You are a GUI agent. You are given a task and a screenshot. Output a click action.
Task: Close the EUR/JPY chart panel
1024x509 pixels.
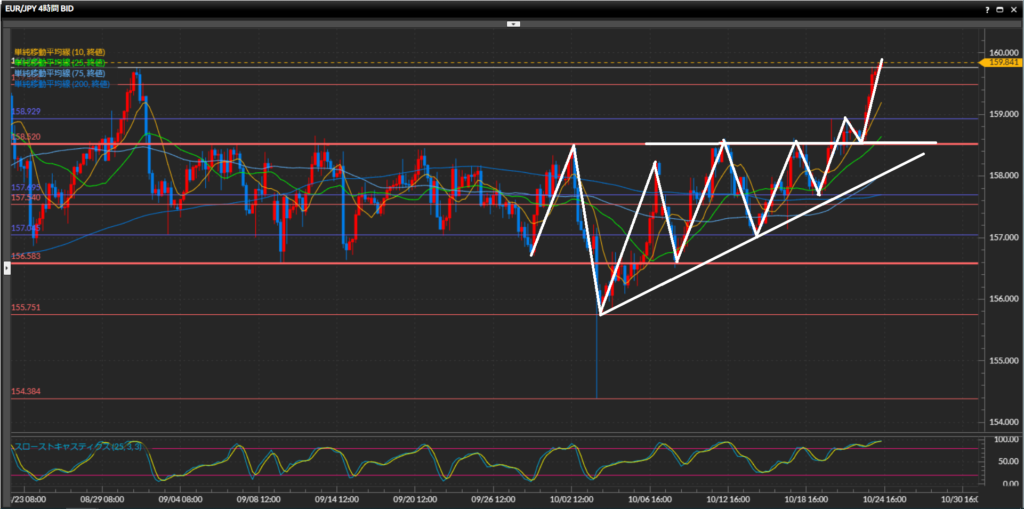coord(1014,8)
